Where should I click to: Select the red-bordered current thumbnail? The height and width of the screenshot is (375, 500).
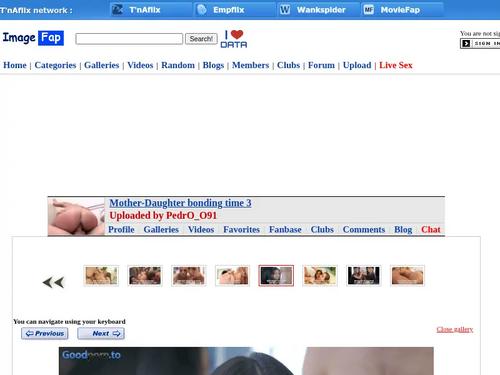(x=276, y=276)
